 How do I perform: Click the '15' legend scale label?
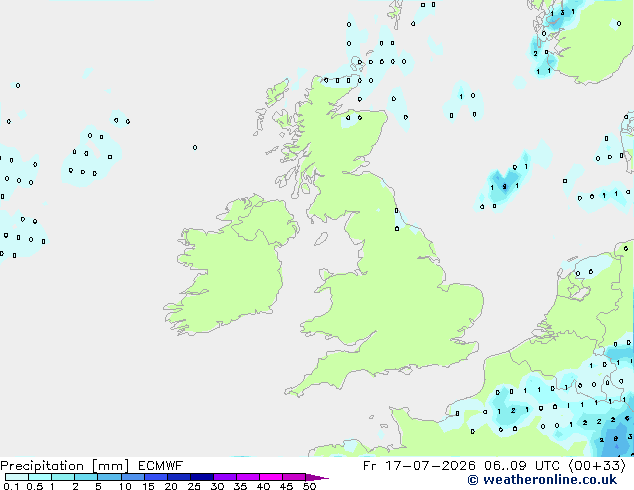coord(148,486)
